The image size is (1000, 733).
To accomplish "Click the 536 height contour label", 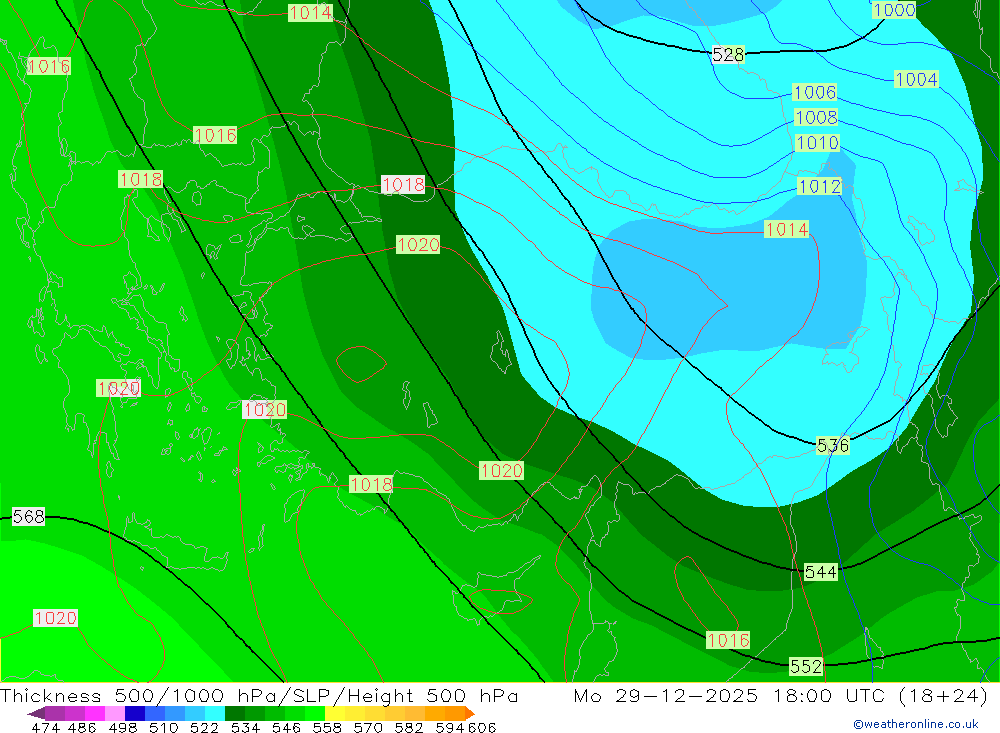I will [833, 445].
